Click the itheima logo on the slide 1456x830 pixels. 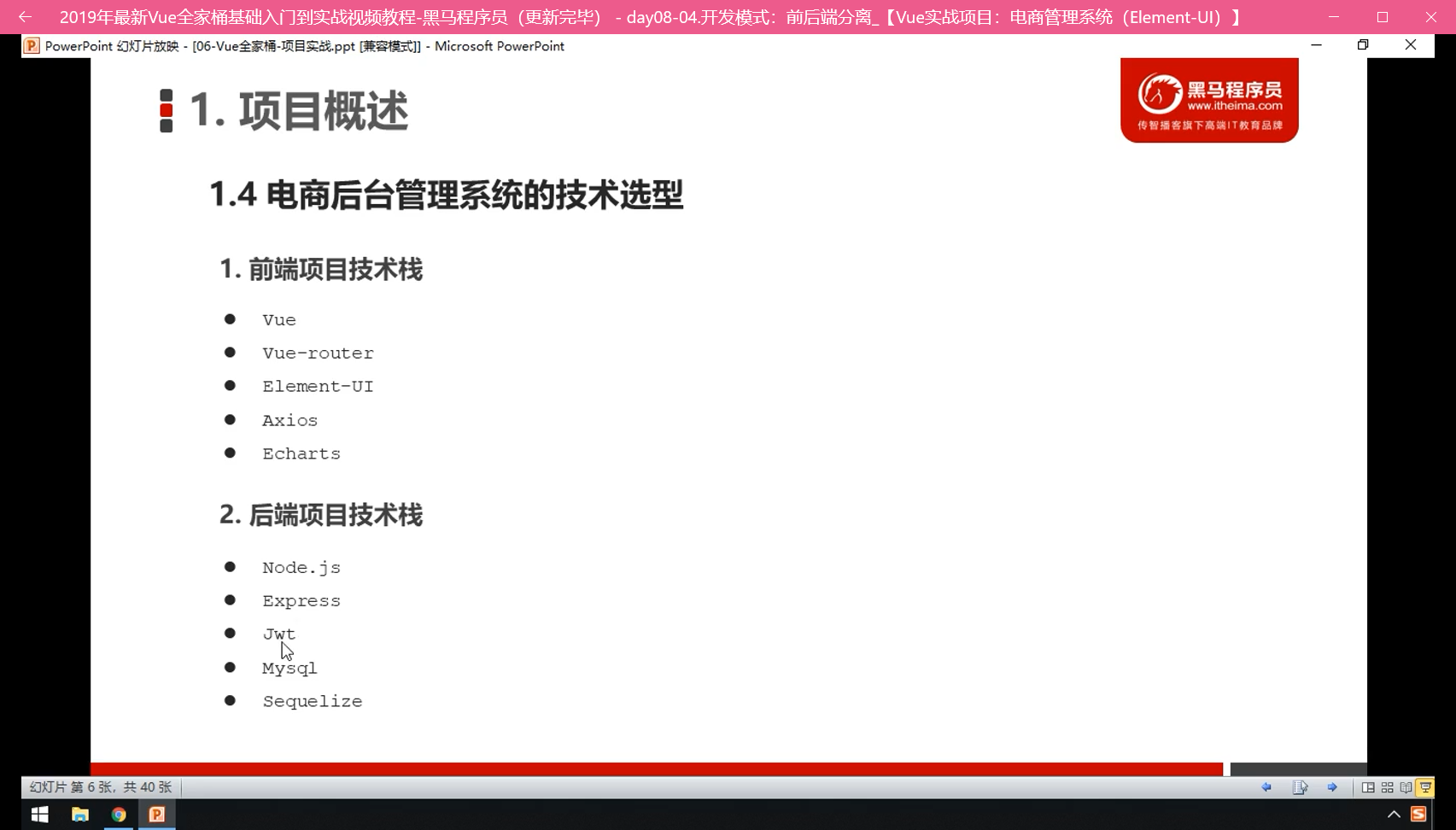coord(1209,100)
